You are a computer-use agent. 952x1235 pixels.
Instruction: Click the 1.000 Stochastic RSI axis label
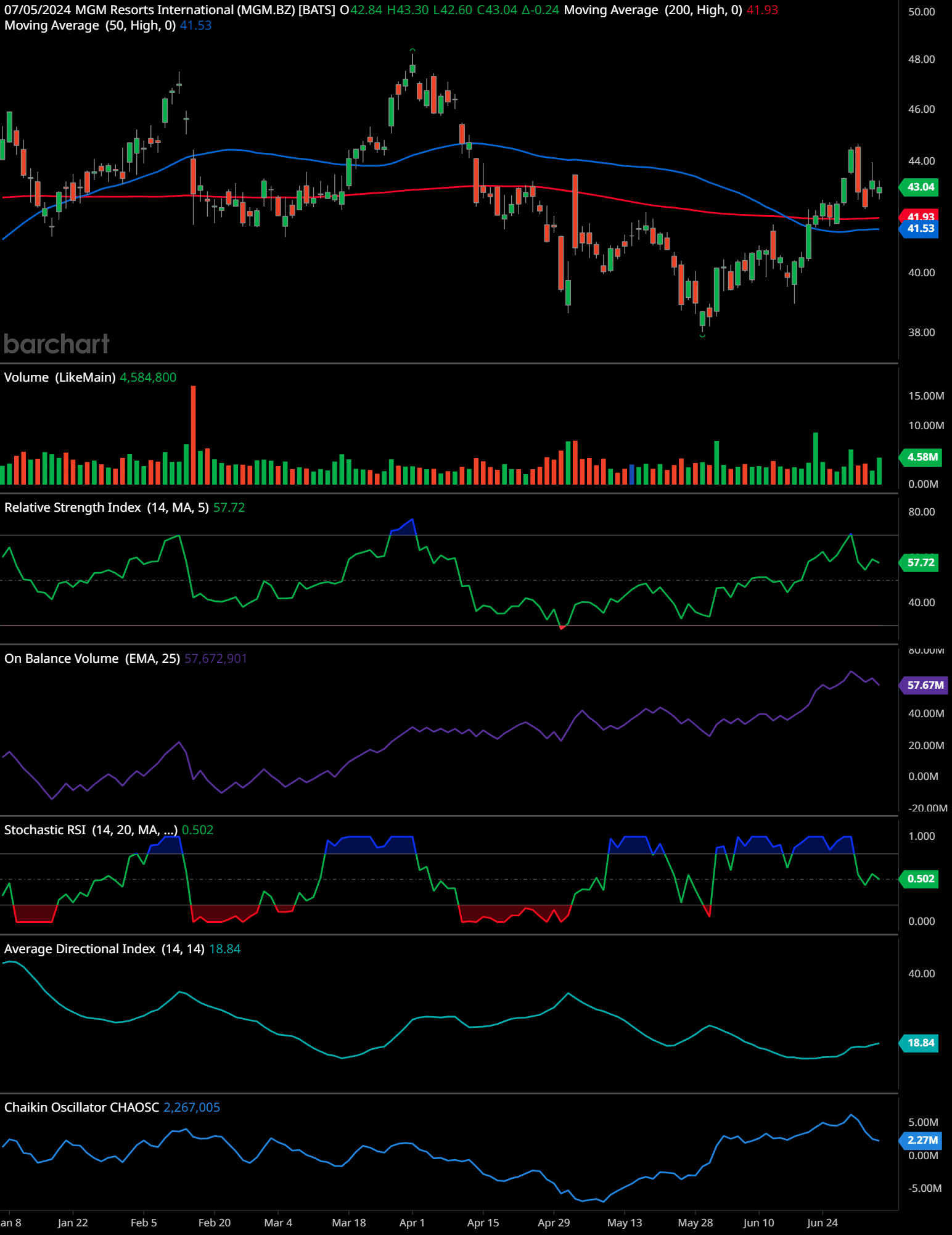tap(921, 836)
